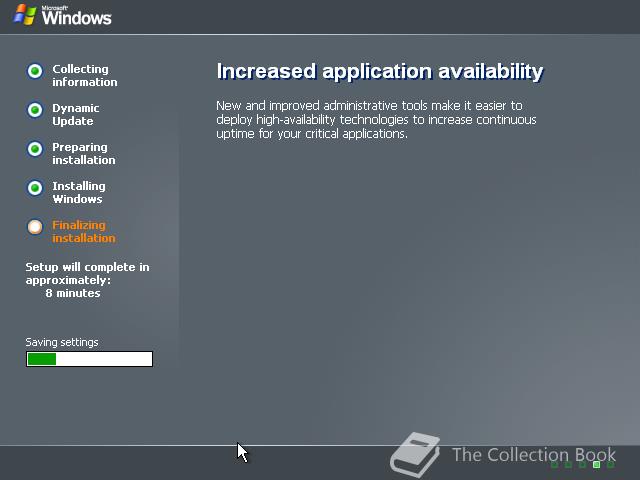Click the 'Preparing installation' label
The image size is (640, 480).
point(84,153)
